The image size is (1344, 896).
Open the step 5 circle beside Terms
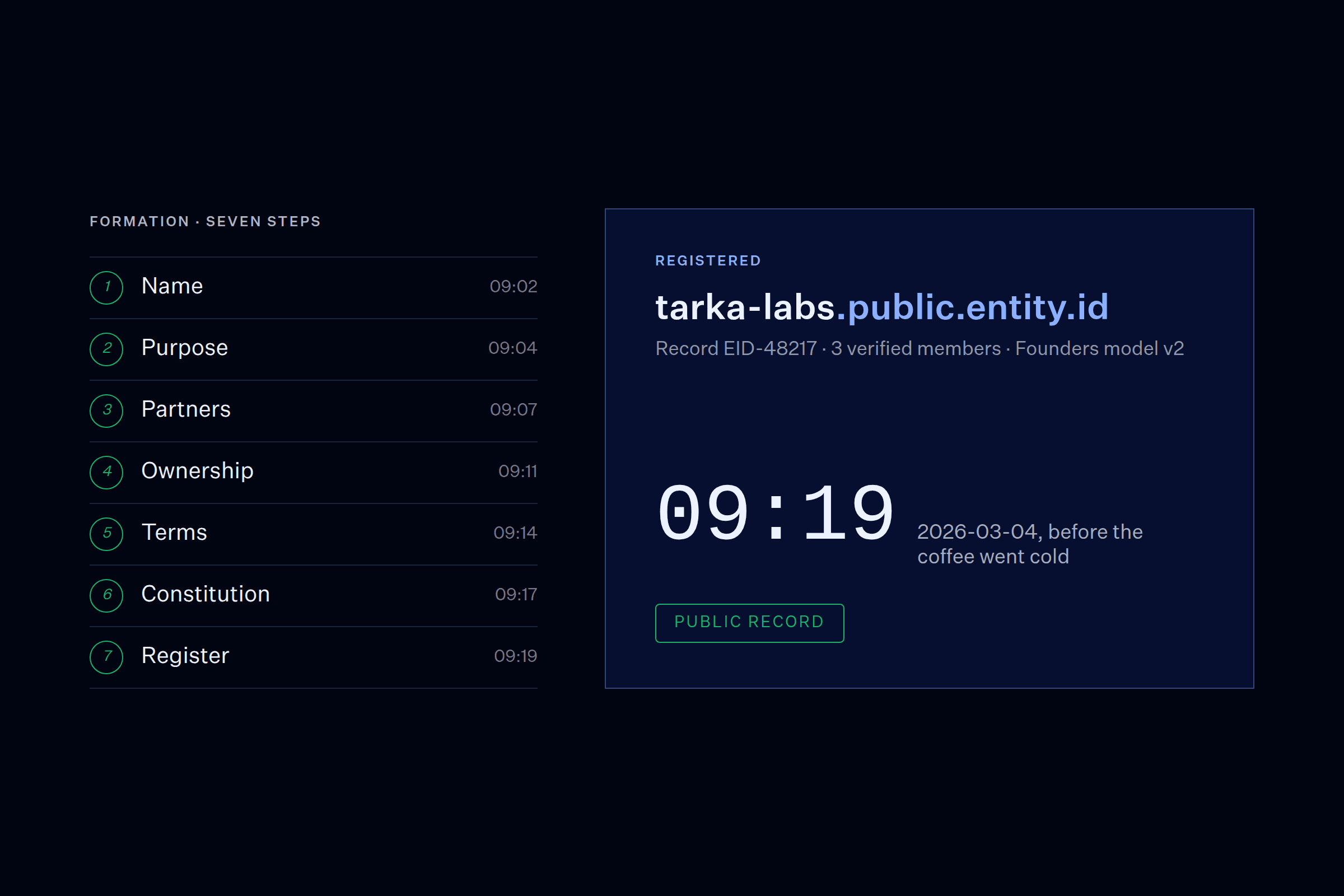coord(106,534)
